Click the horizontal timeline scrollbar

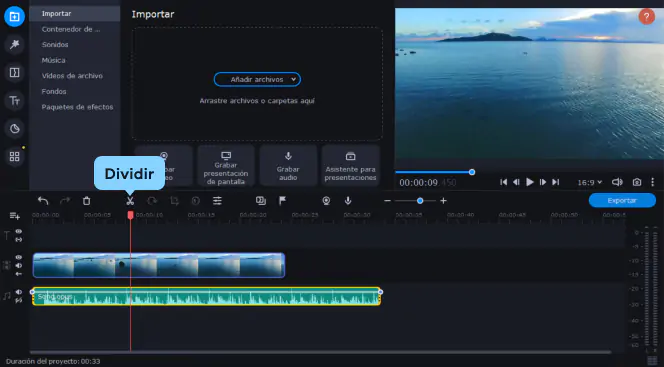coord(321,352)
